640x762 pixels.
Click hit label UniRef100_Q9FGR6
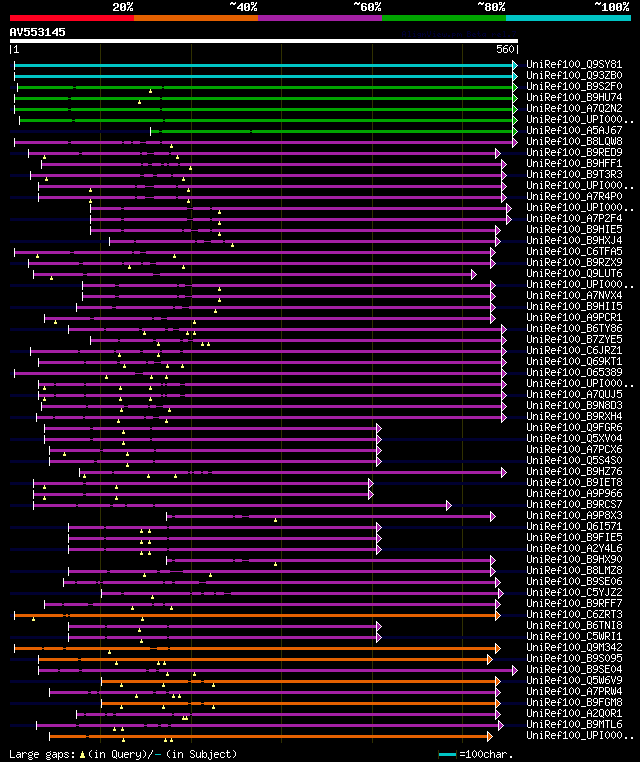tap(574, 427)
